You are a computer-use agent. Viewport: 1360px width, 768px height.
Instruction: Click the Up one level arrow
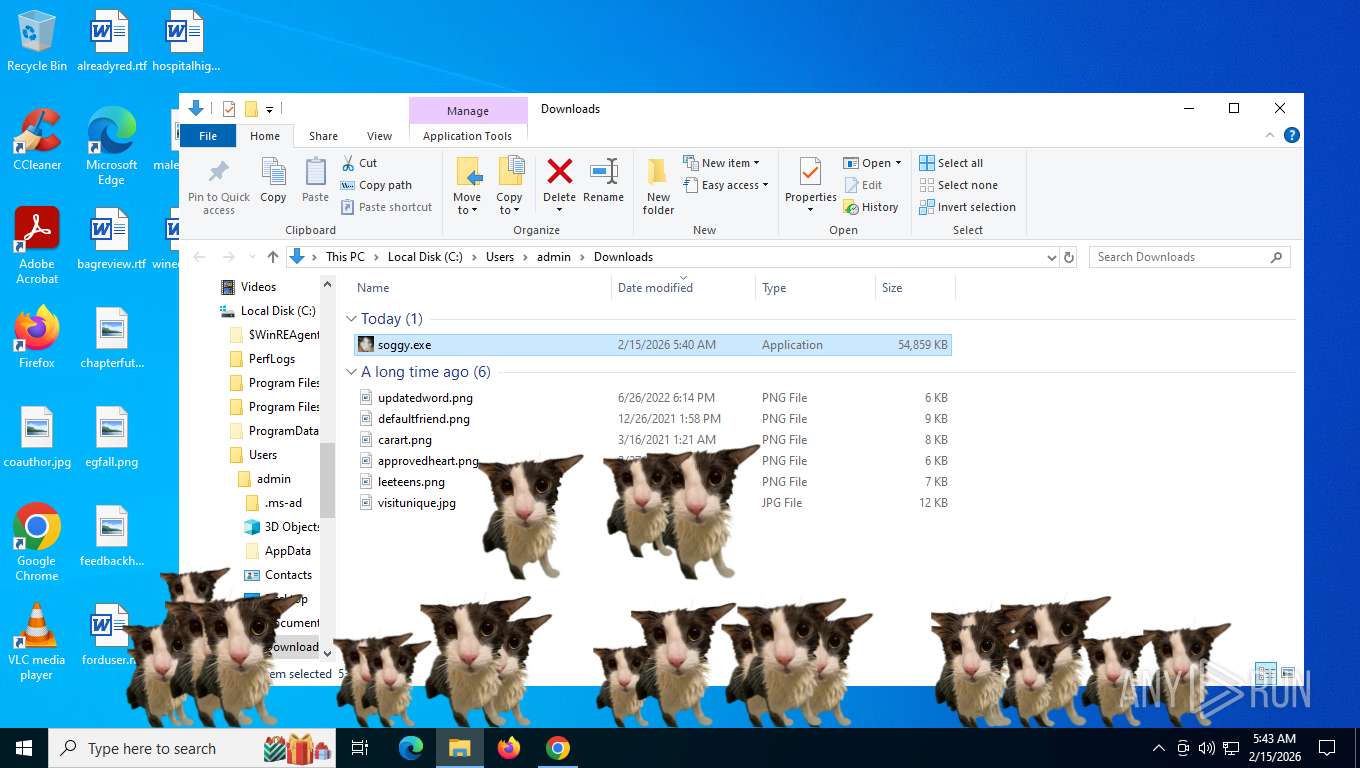(x=272, y=257)
